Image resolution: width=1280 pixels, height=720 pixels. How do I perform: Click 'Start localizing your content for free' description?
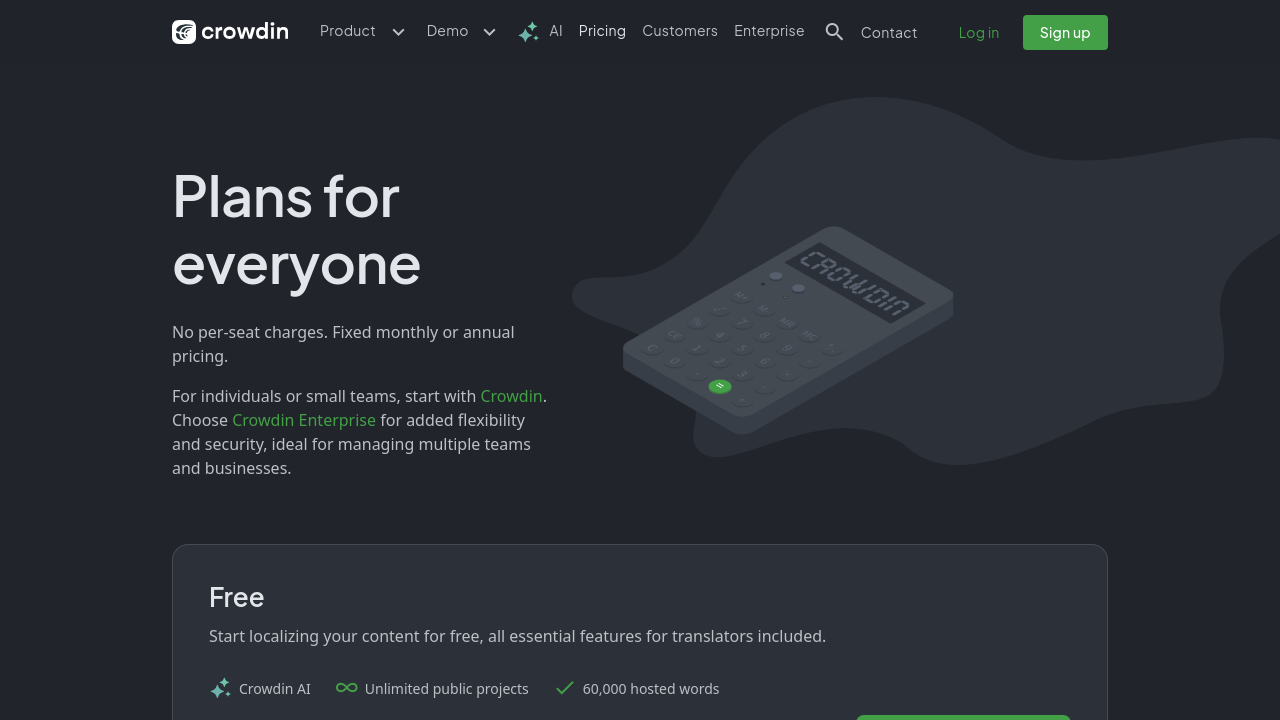click(517, 636)
